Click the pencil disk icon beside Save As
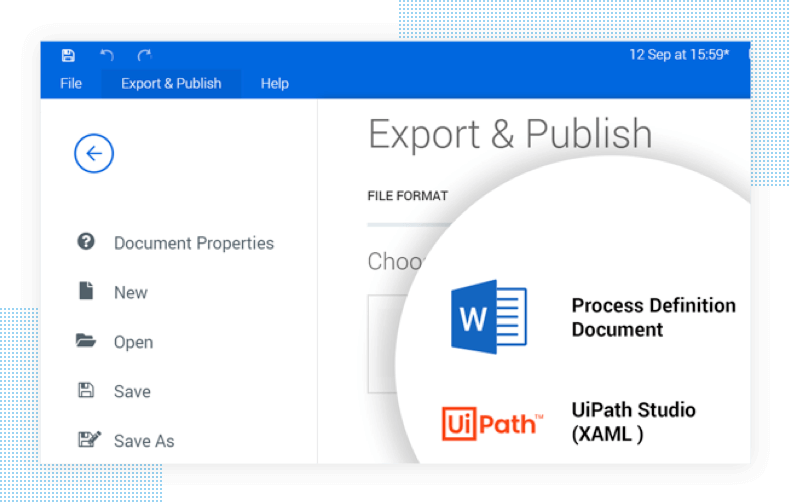The image size is (789, 502). 90,439
